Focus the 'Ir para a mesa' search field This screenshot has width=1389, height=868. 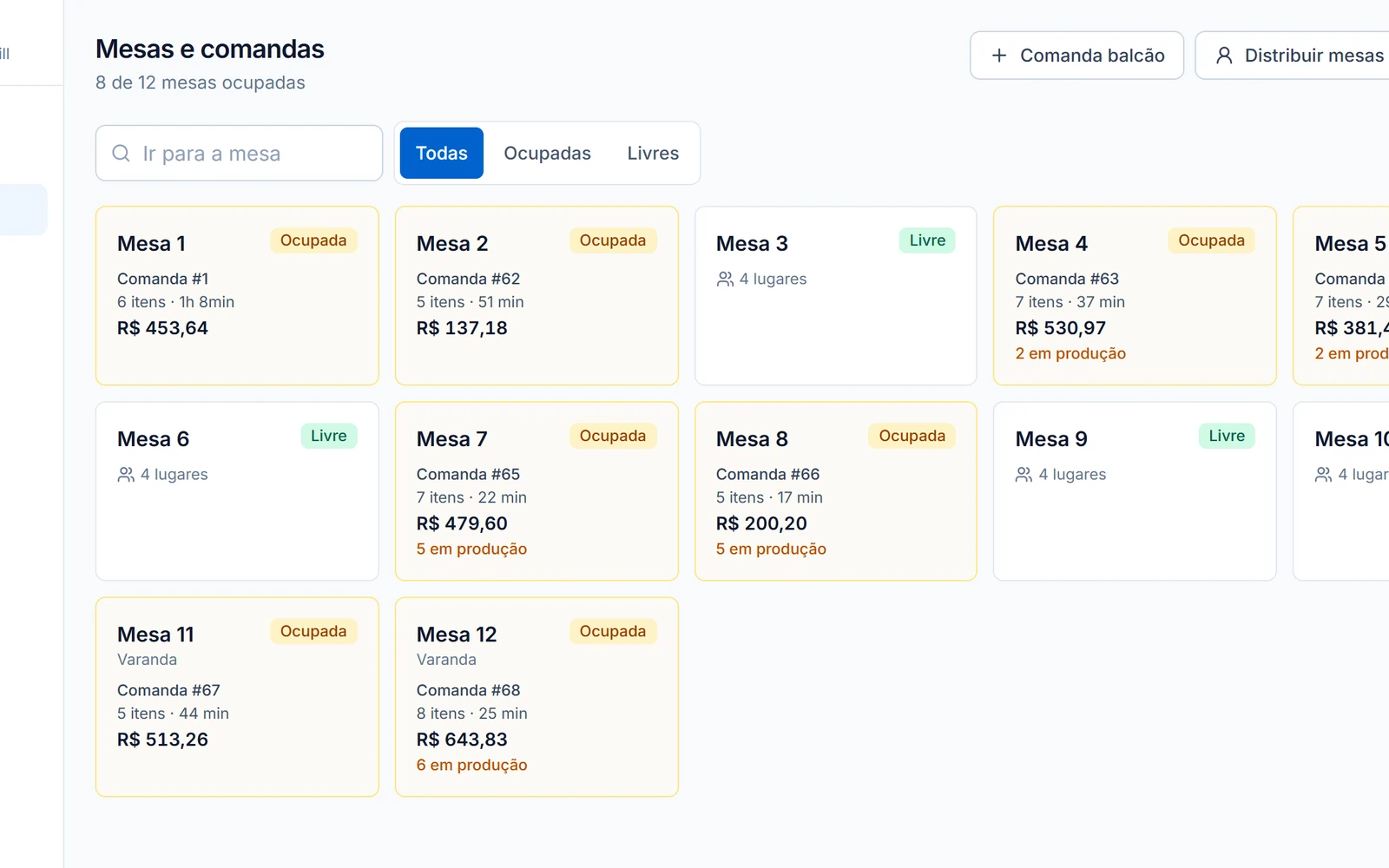(239, 154)
